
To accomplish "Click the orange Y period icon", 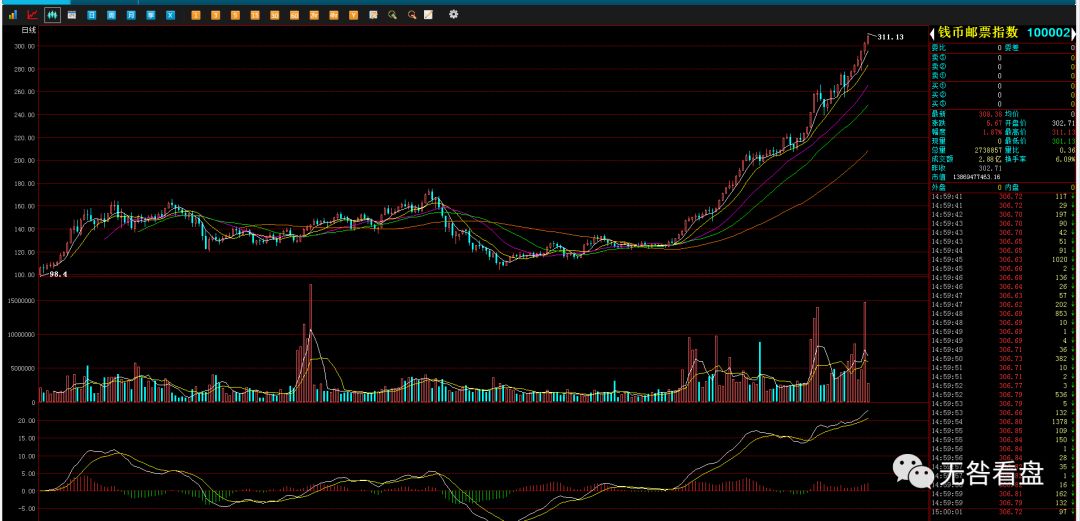I will coord(353,14).
